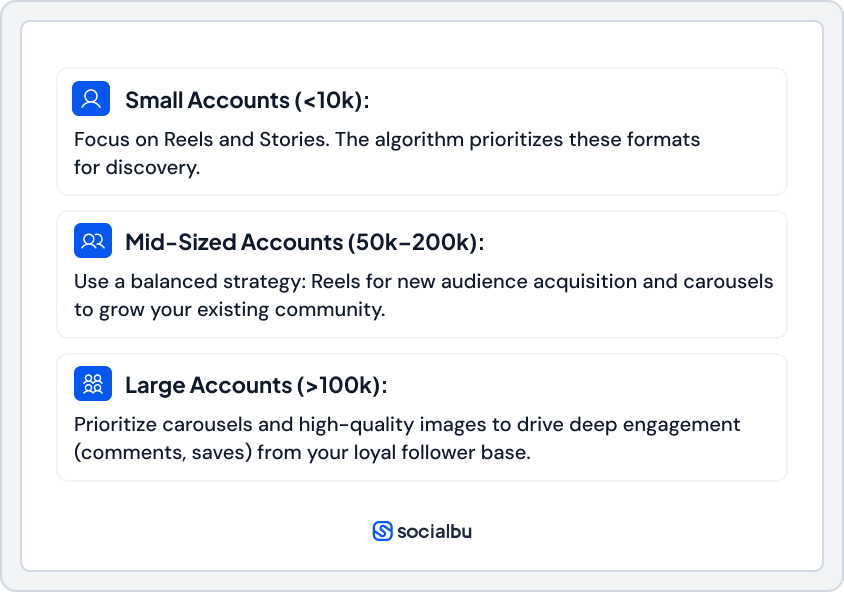
Task: Click the words 'for discovery.'
Action: [x=137, y=167]
